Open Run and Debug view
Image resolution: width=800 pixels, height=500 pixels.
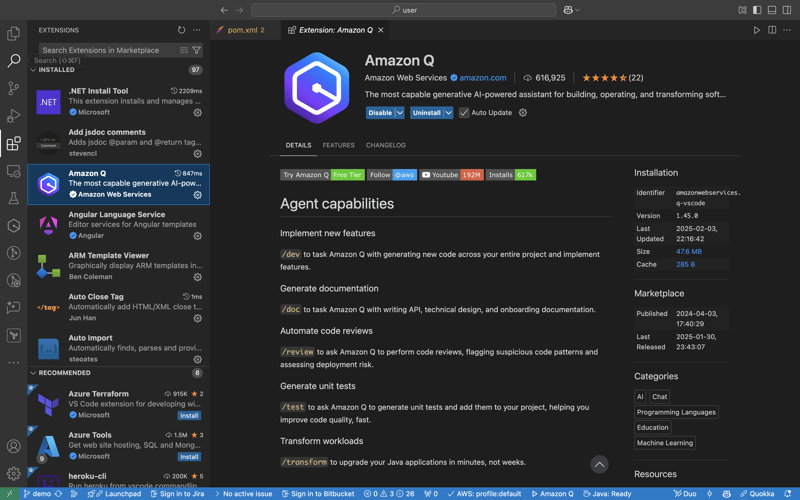click(14, 116)
